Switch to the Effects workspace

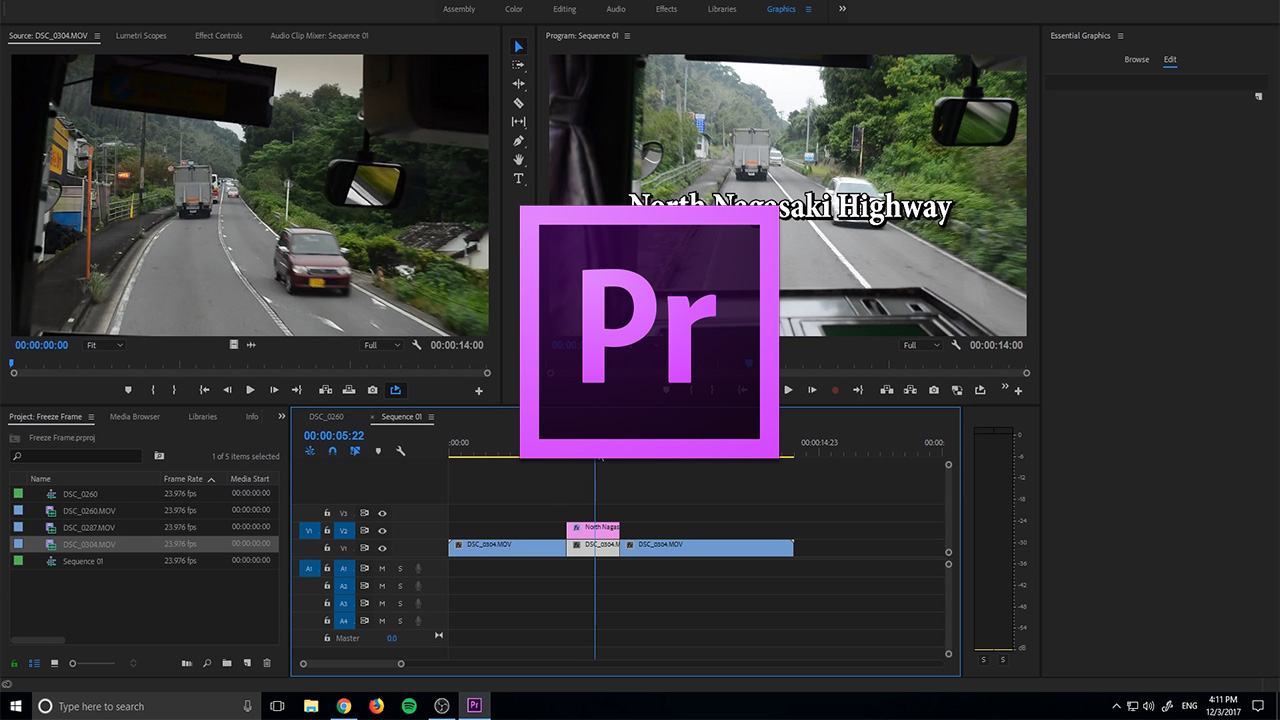(x=666, y=9)
